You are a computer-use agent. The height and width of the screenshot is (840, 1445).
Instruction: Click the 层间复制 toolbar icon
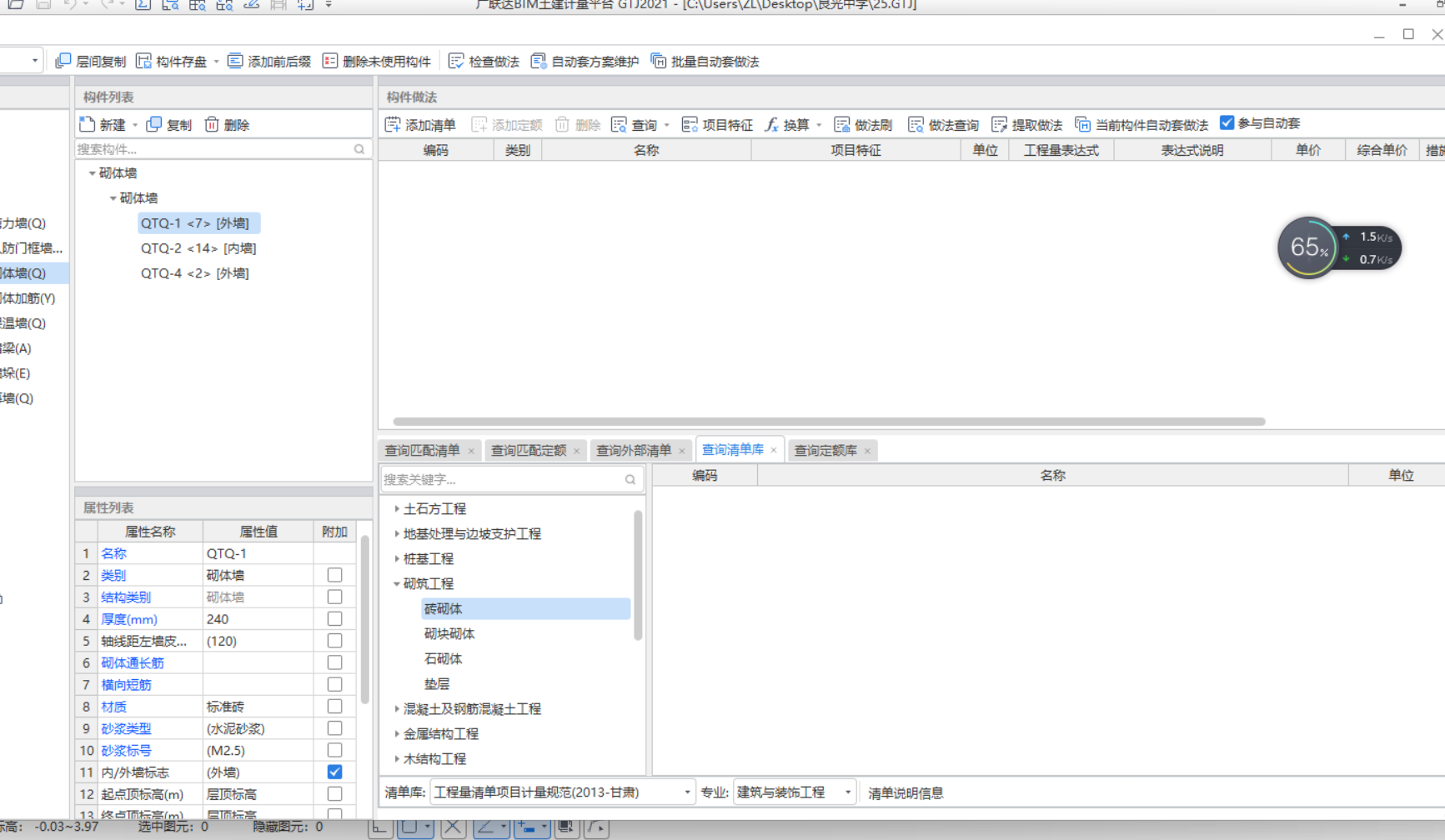pos(63,61)
